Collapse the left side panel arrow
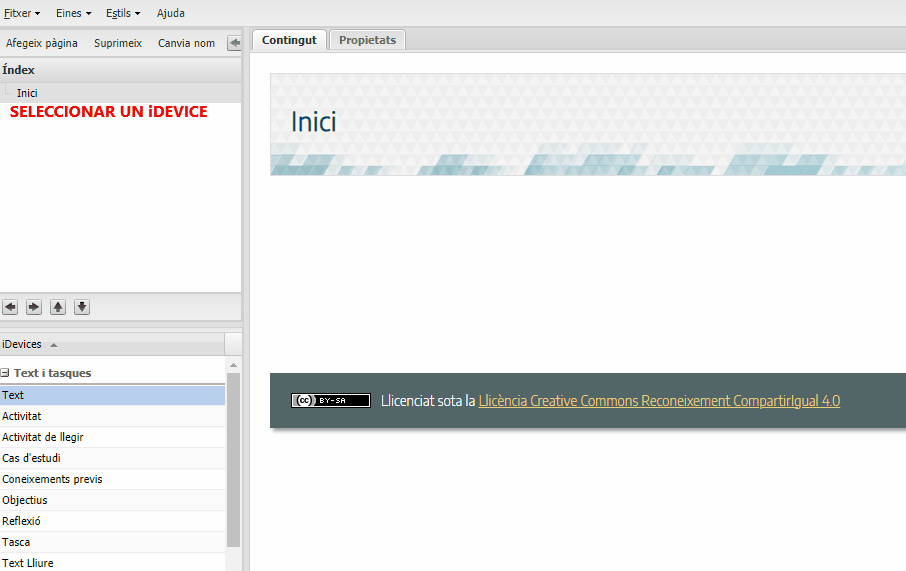This screenshot has width=906, height=571. click(x=235, y=43)
